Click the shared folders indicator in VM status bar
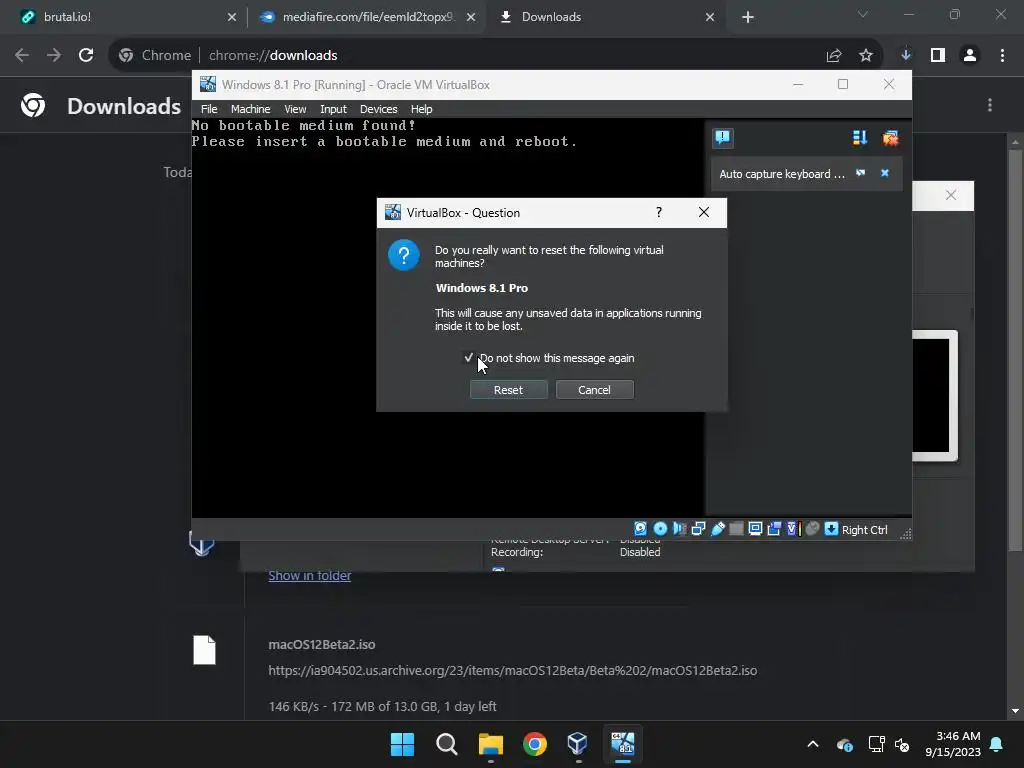Image resolution: width=1024 pixels, height=768 pixels. (x=736, y=529)
